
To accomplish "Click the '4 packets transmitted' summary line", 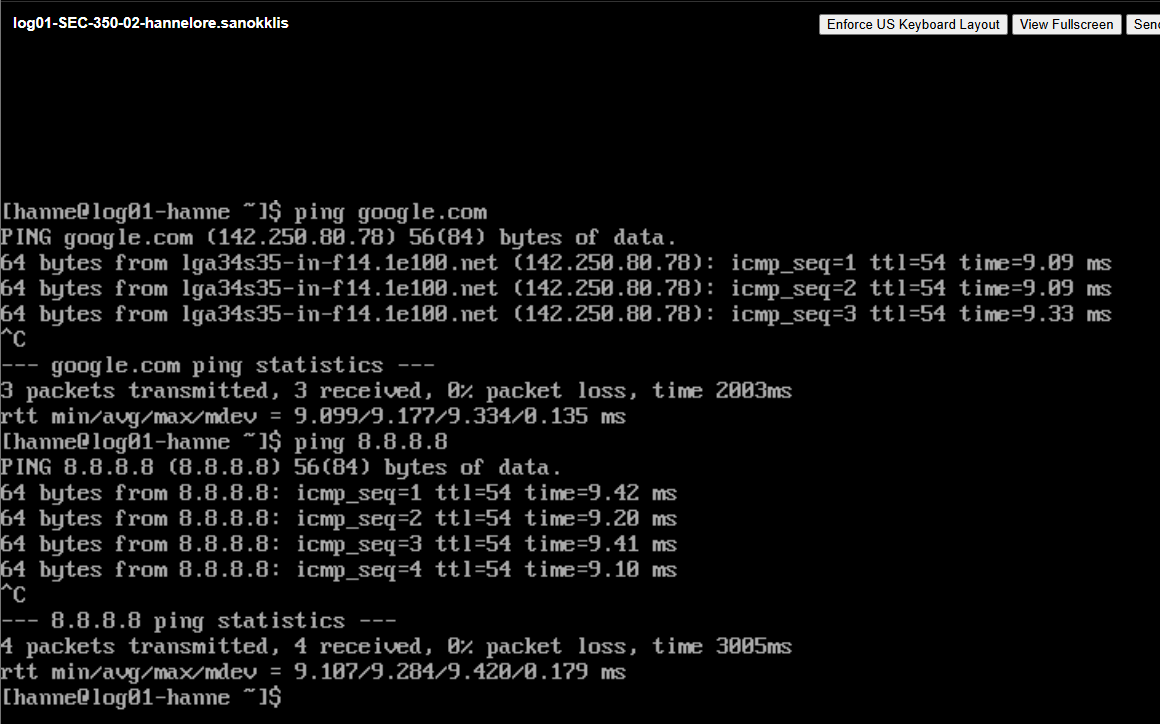I will pyautogui.click(x=396, y=647).
